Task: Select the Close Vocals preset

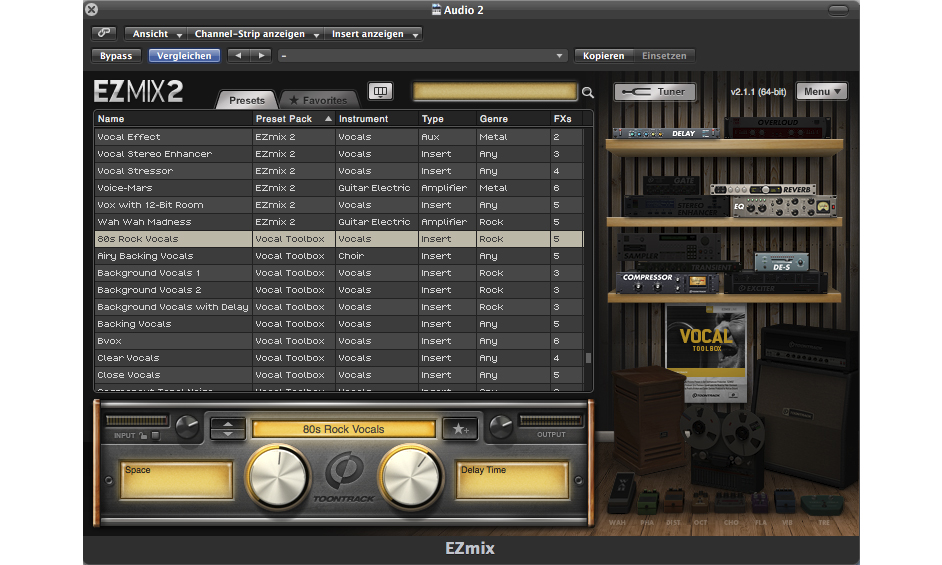Action: pyautogui.click(x=339, y=375)
